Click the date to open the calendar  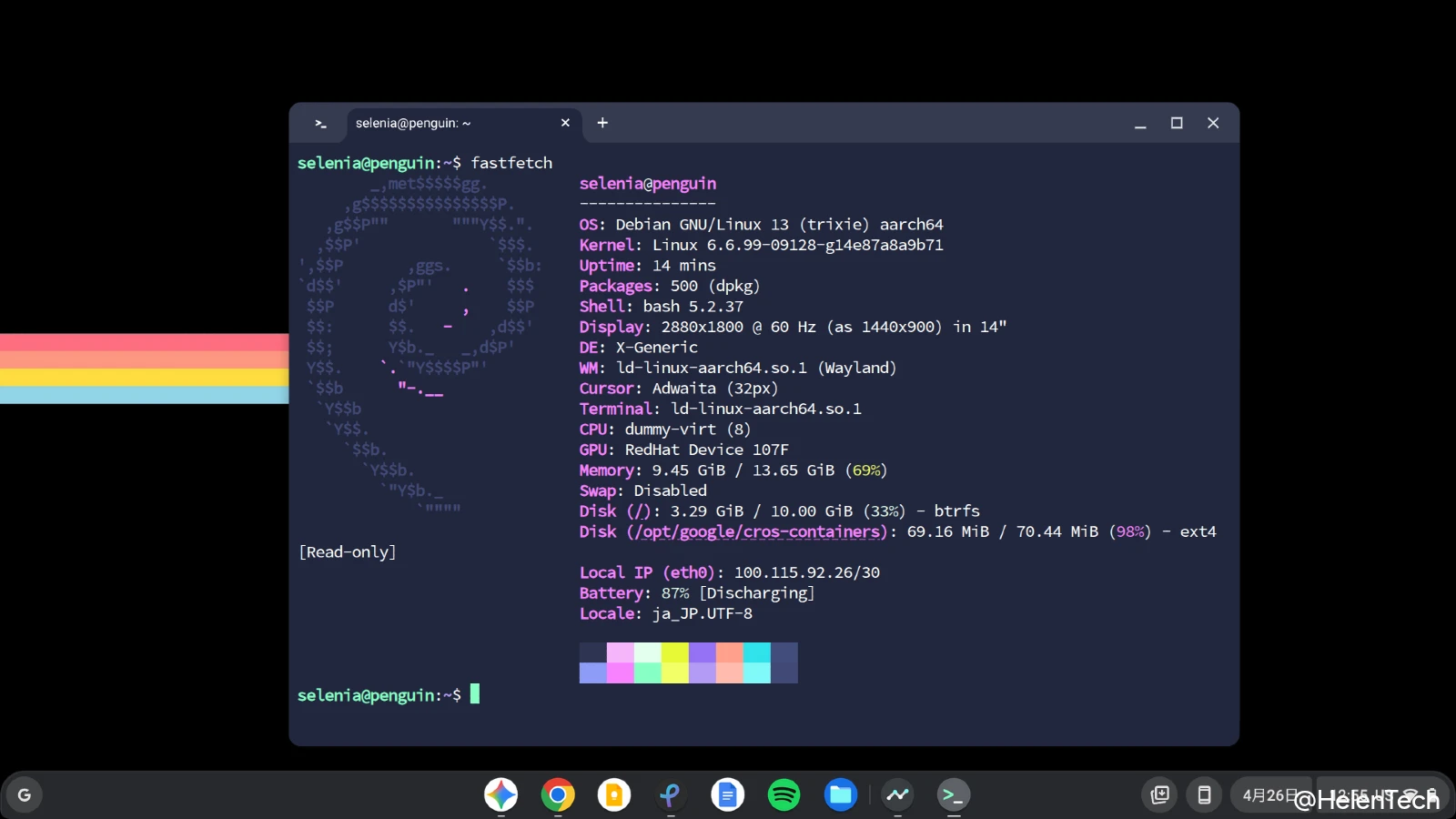(x=1273, y=794)
